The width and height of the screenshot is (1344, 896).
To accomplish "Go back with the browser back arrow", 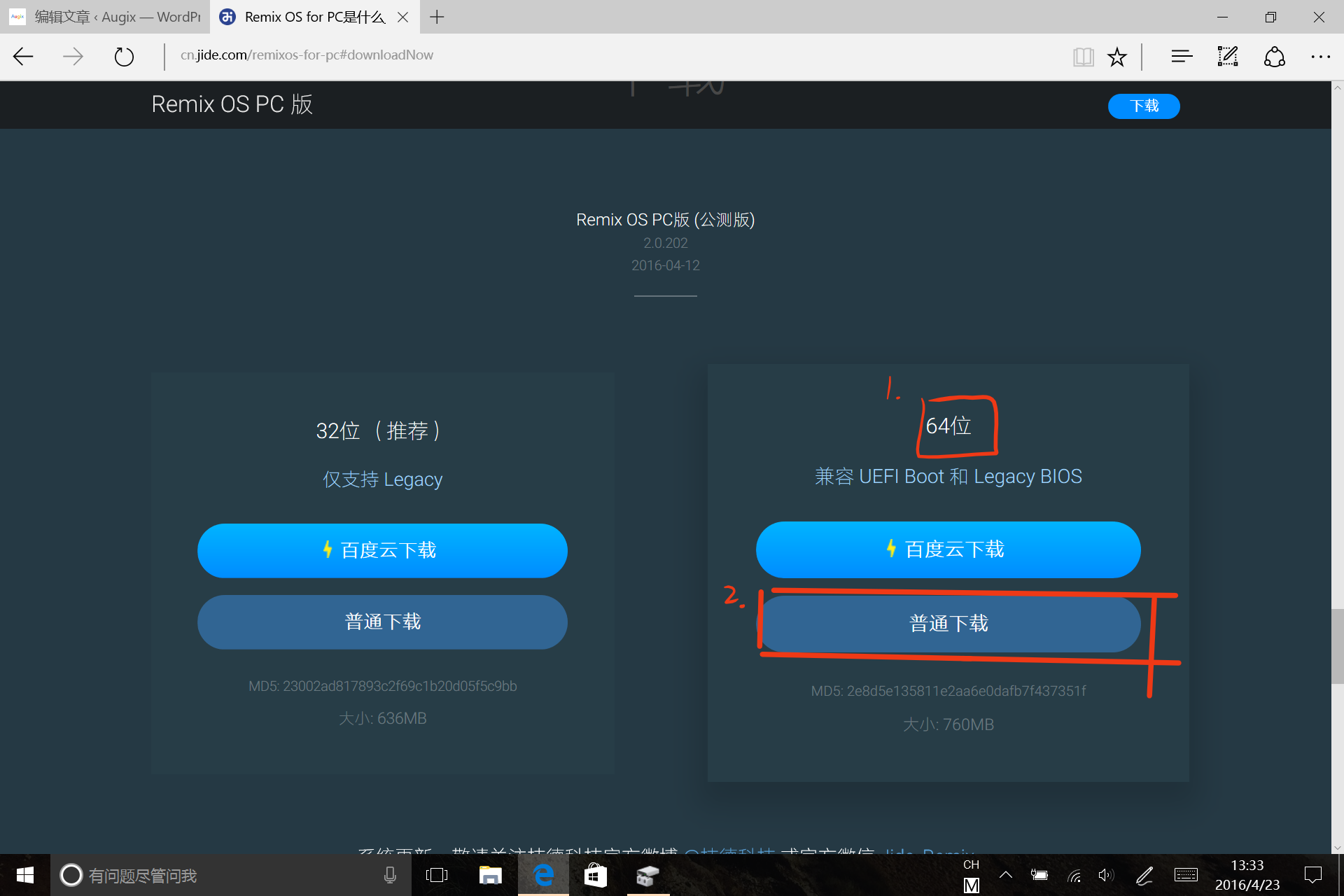I will pos(23,56).
